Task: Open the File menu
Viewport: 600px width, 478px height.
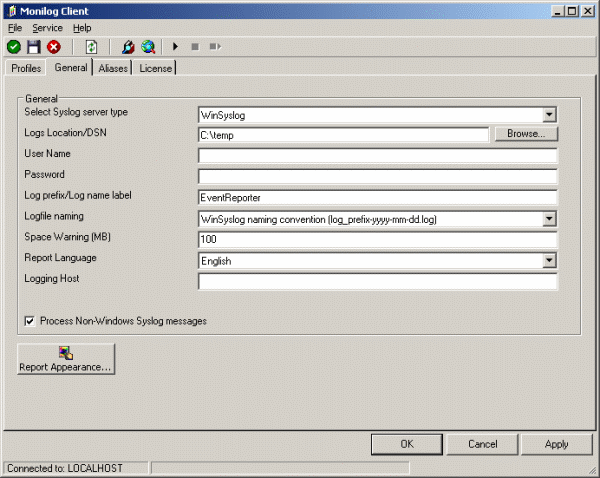Action: pos(15,28)
